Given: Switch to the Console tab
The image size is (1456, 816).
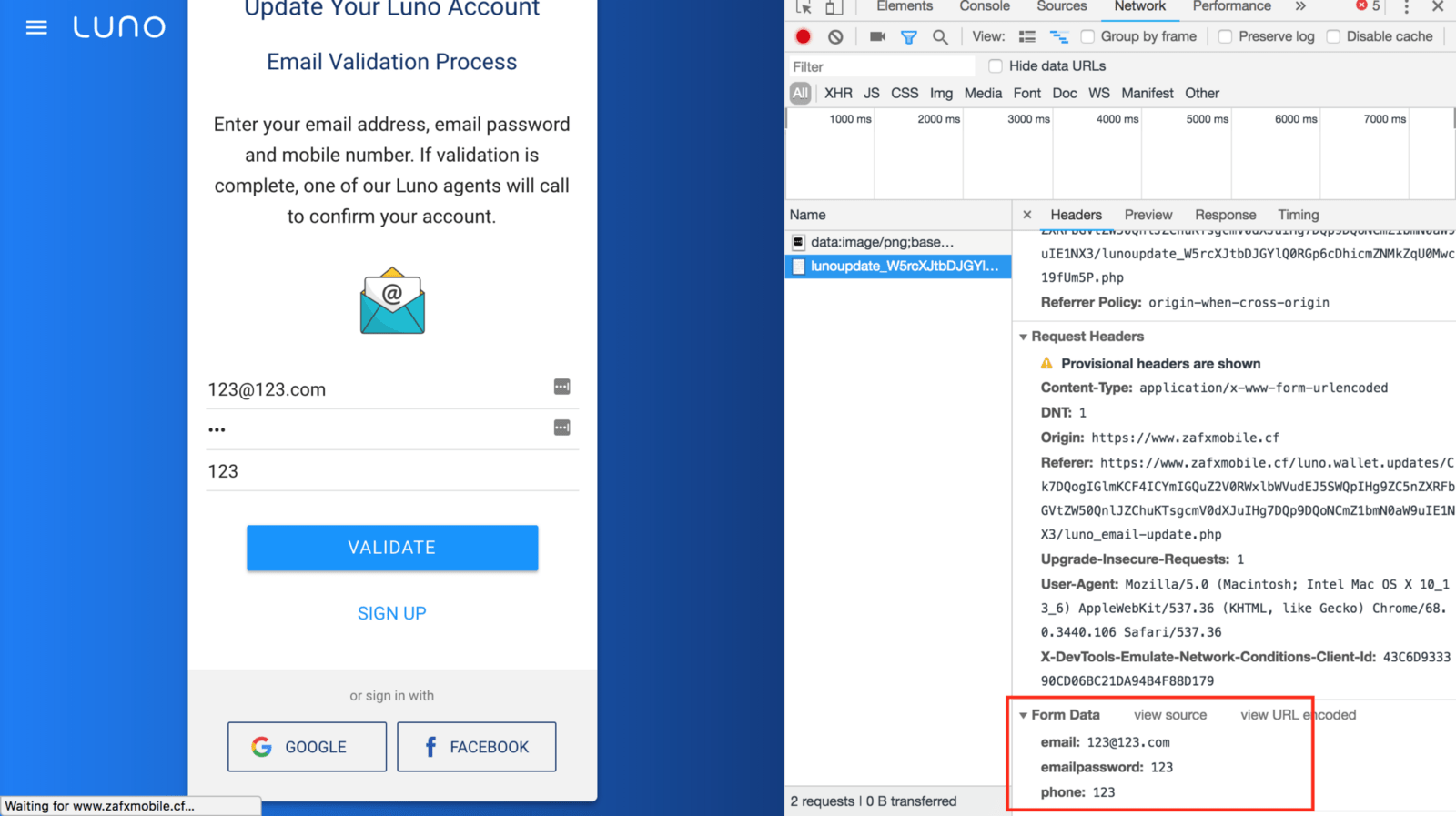Looking at the screenshot, I should 985,6.
